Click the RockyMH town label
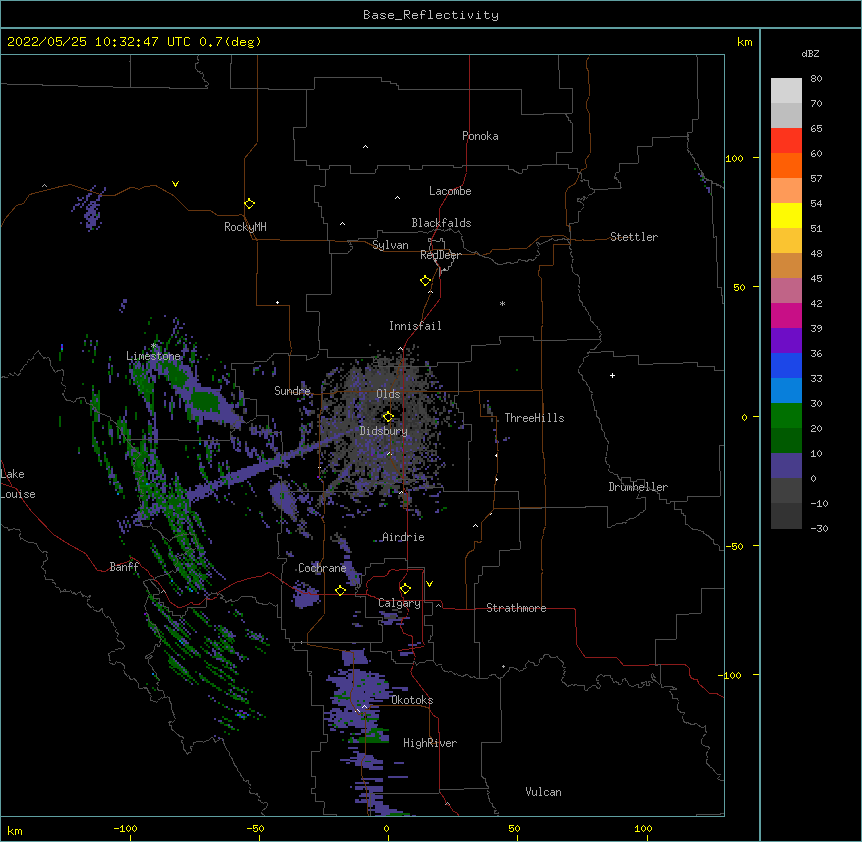The image size is (862, 842). pos(245,227)
